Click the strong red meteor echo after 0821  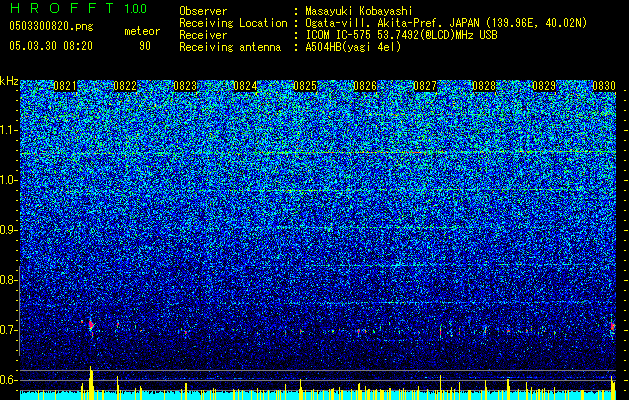pyautogui.click(x=91, y=325)
